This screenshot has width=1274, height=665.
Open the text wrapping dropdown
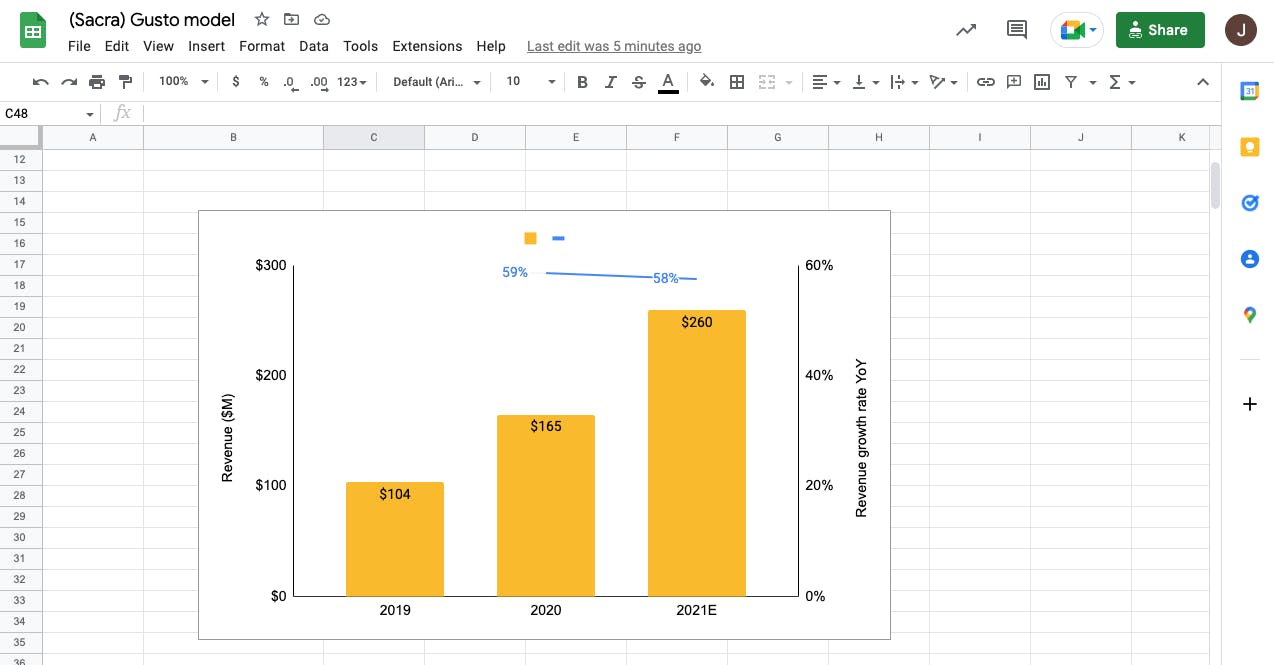point(903,82)
